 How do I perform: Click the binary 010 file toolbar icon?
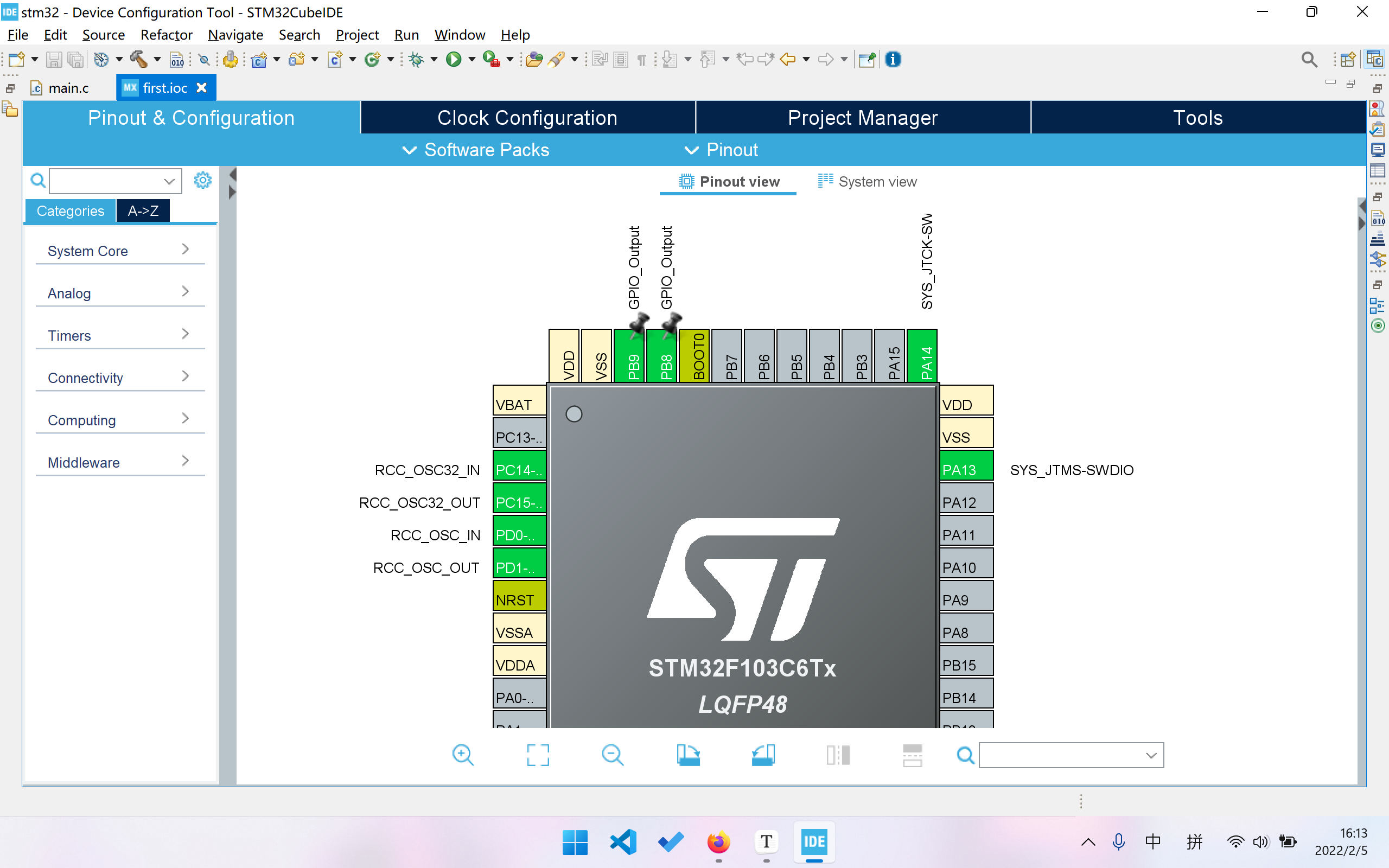point(177,59)
